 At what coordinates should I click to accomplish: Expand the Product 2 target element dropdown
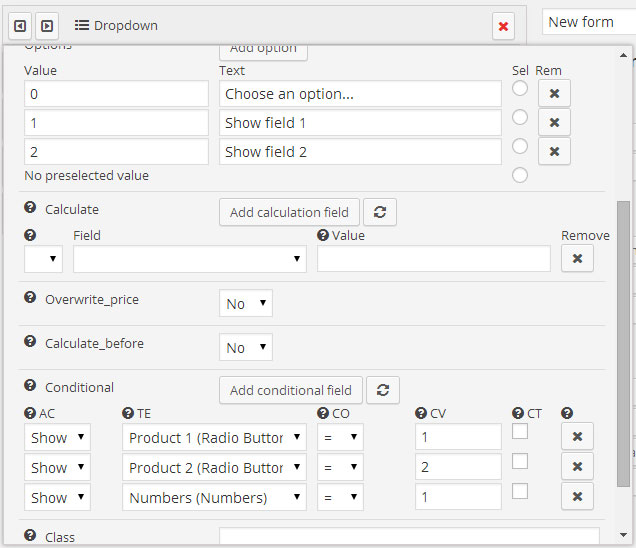coord(215,468)
